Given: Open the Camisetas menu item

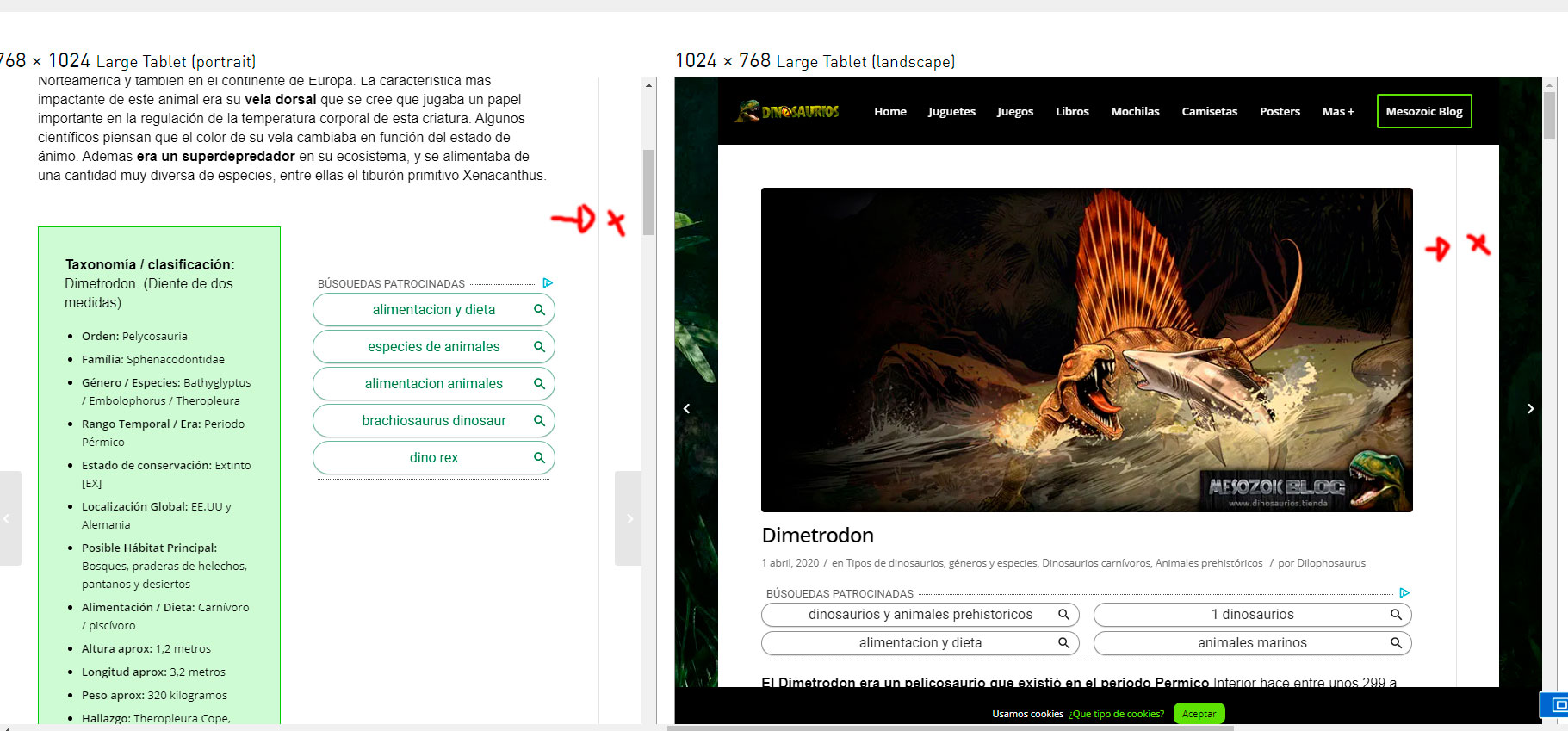Looking at the screenshot, I should coord(1209,111).
